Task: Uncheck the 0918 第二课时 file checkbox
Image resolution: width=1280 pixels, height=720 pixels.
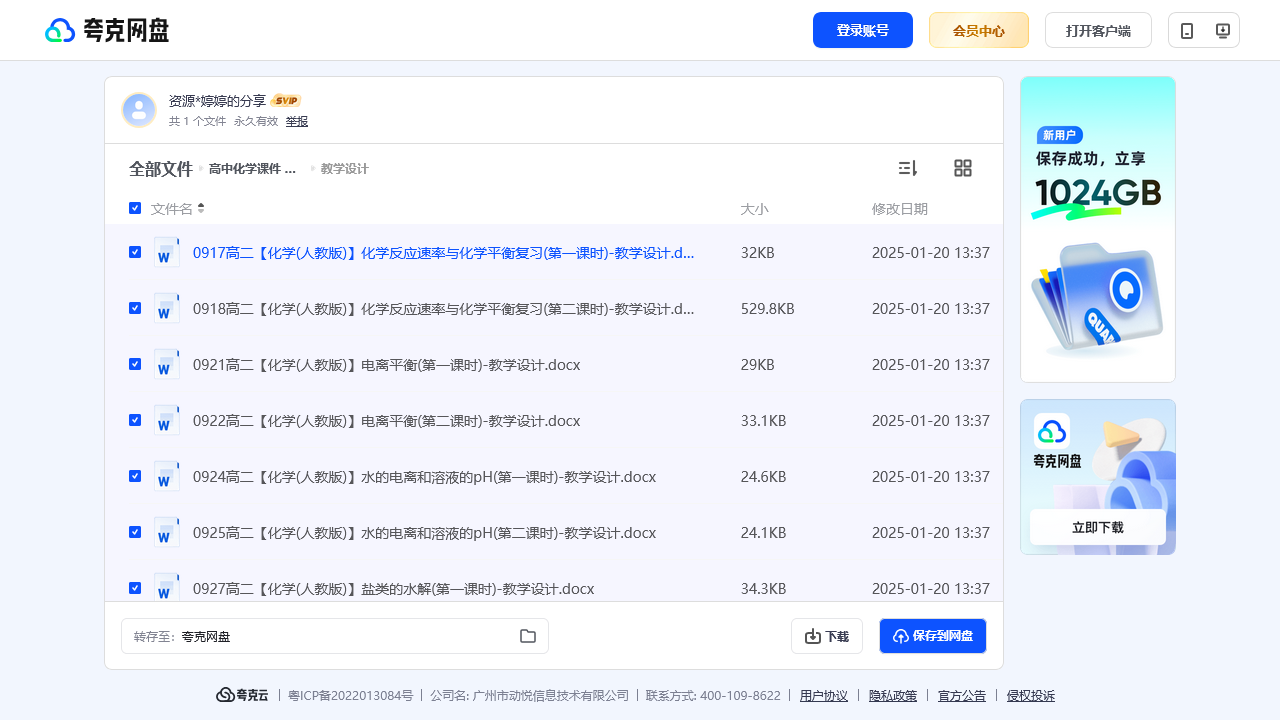Action: pos(135,308)
